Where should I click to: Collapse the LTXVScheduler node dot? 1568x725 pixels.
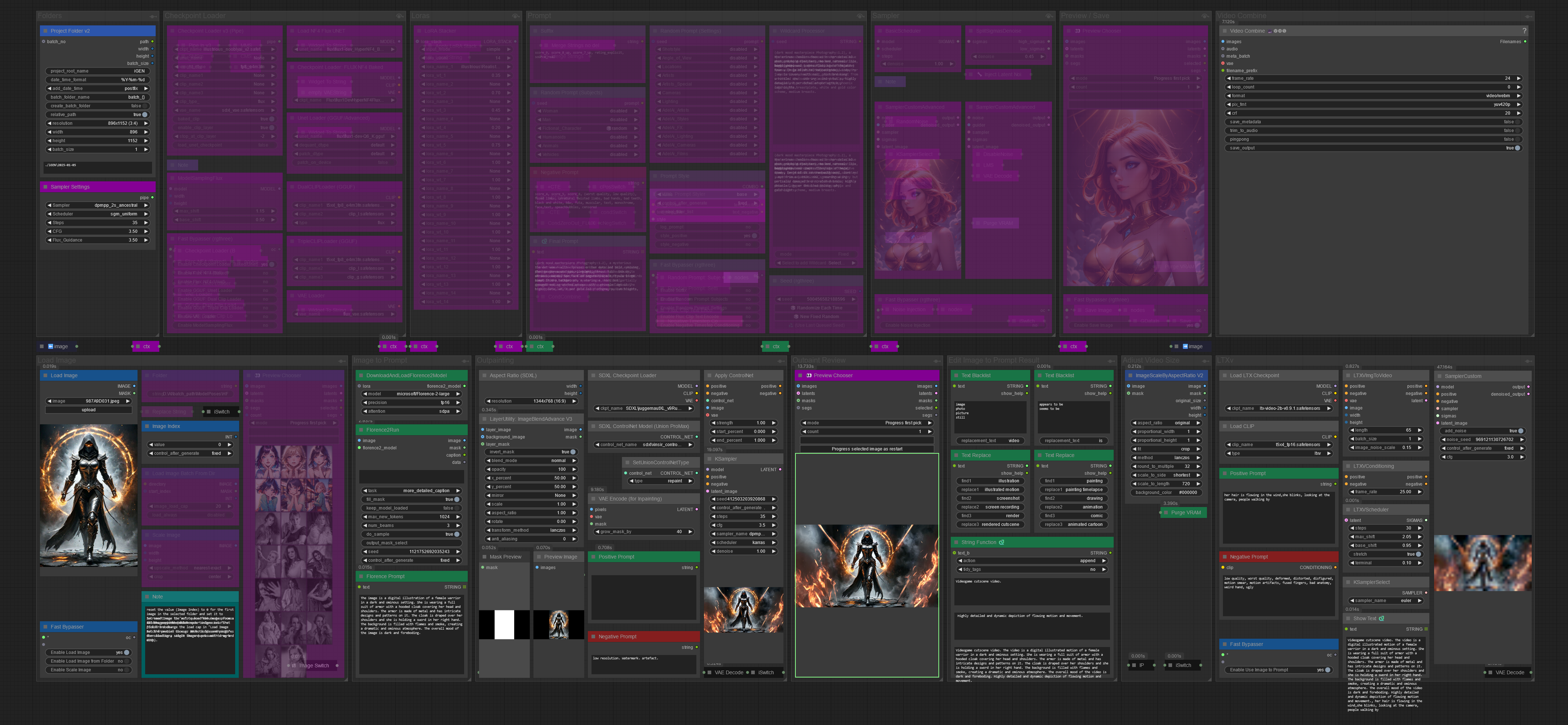(x=1348, y=510)
